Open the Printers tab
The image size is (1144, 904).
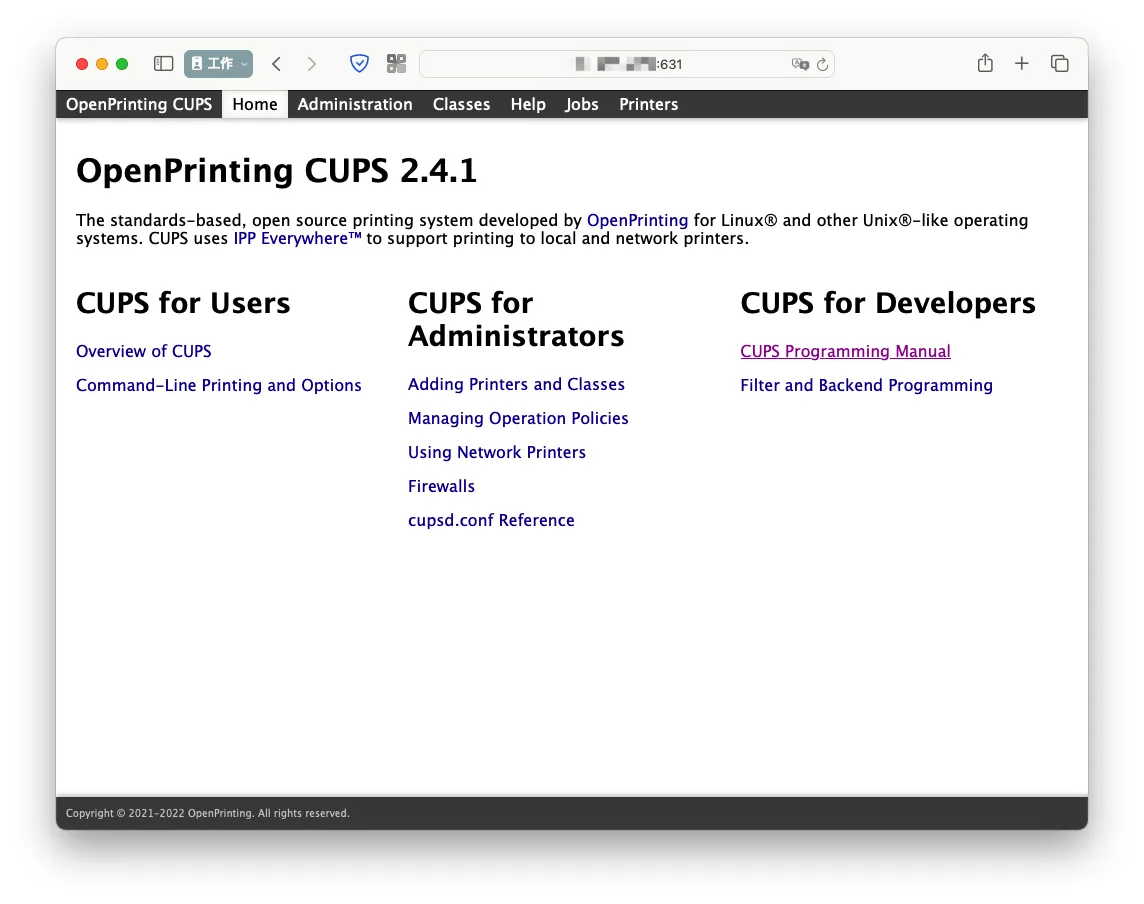648,104
